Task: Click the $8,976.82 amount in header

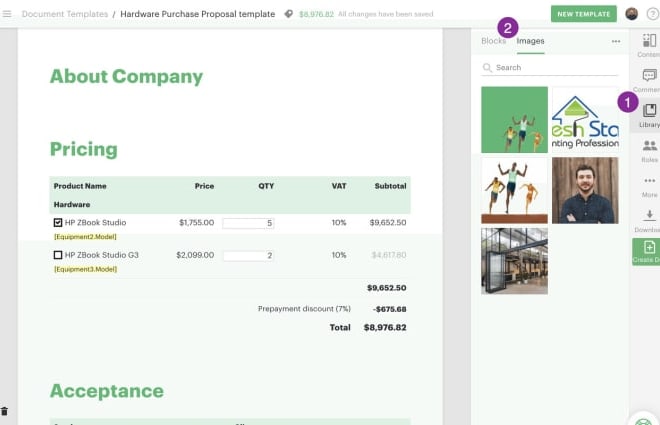Action: point(316,14)
